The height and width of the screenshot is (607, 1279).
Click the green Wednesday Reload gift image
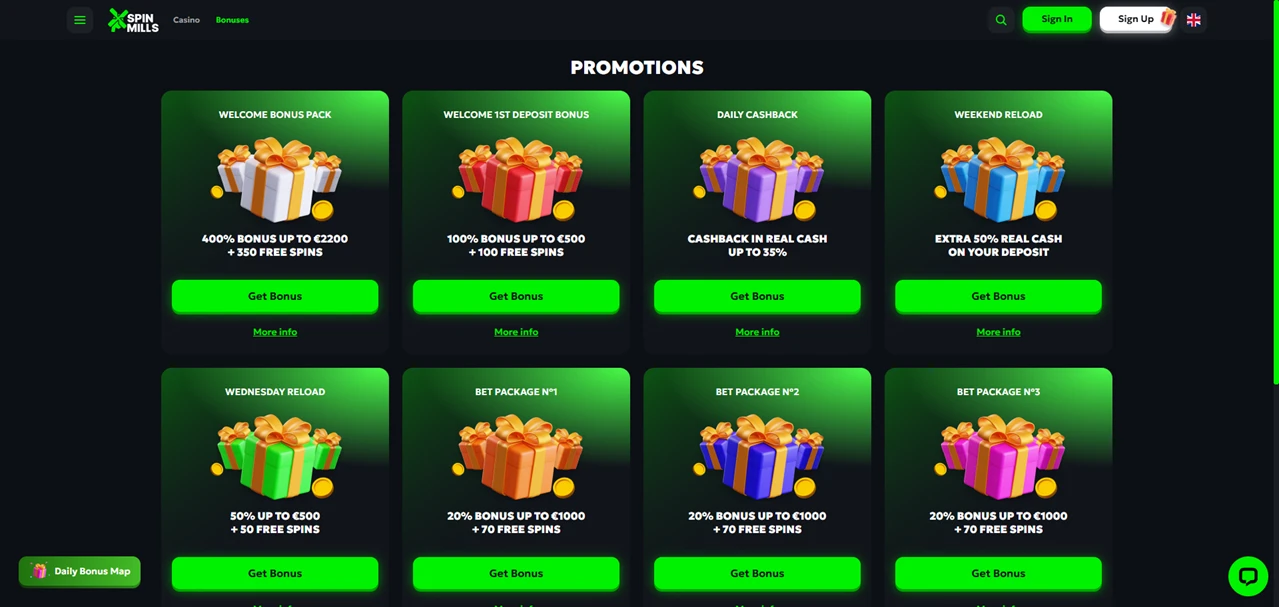(x=276, y=457)
